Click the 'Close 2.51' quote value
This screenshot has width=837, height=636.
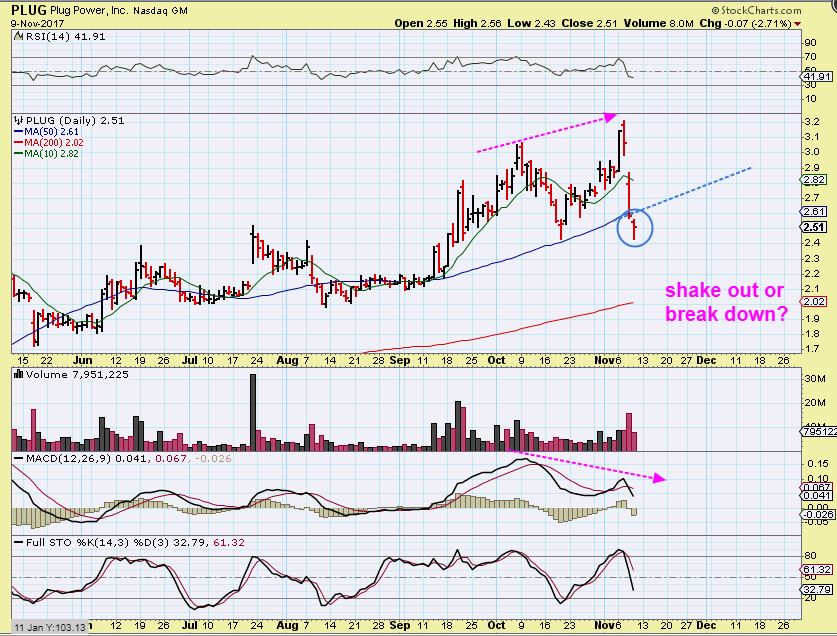[589, 23]
